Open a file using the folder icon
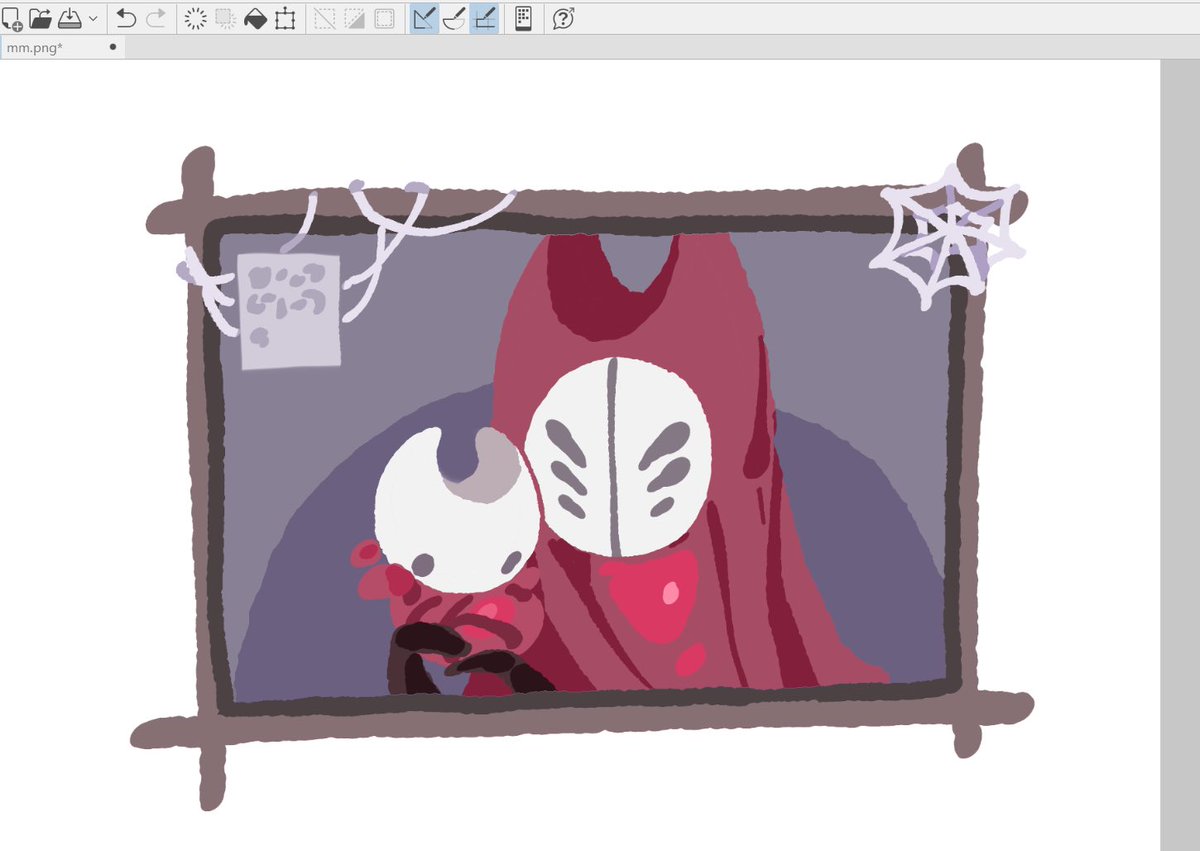This screenshot has width=1200, height=851. coord(41,18)
